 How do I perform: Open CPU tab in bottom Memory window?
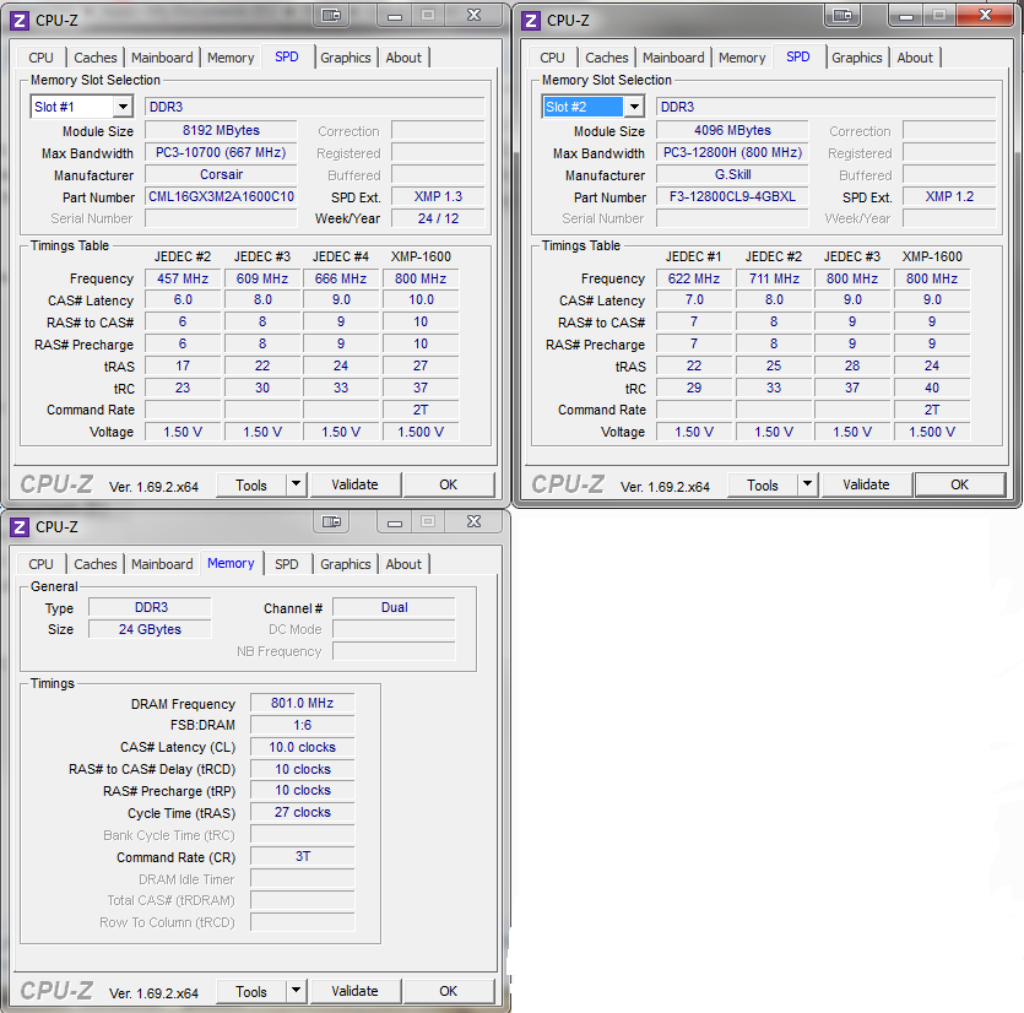(41, 564)
